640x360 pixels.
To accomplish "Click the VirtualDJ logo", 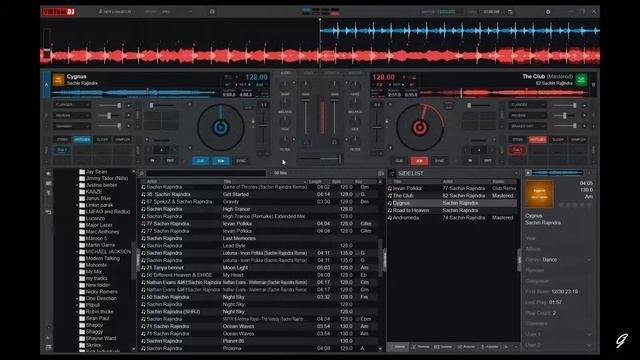I will click(59, 12).
